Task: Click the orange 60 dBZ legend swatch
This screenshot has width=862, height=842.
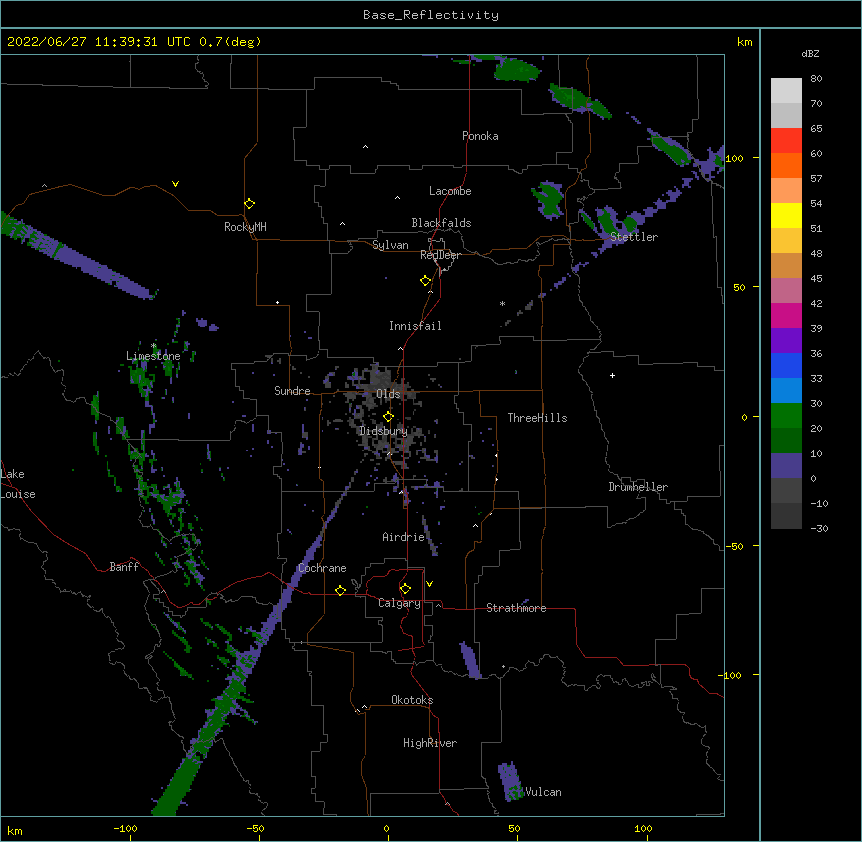Action: tap(786, 165)
